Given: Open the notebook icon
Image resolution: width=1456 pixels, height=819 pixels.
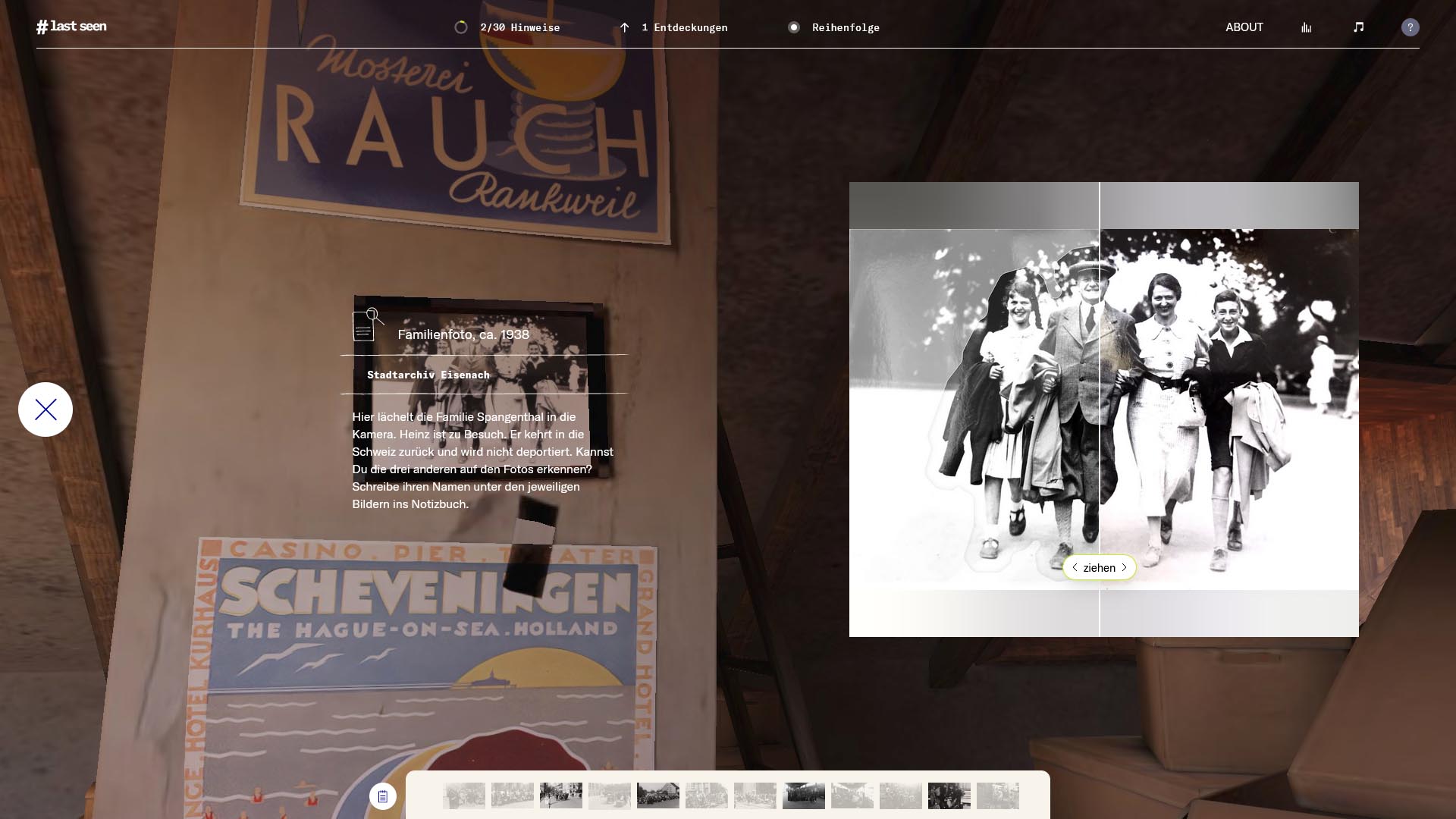Looking at the screenshot, I should (x=383, y=796).
